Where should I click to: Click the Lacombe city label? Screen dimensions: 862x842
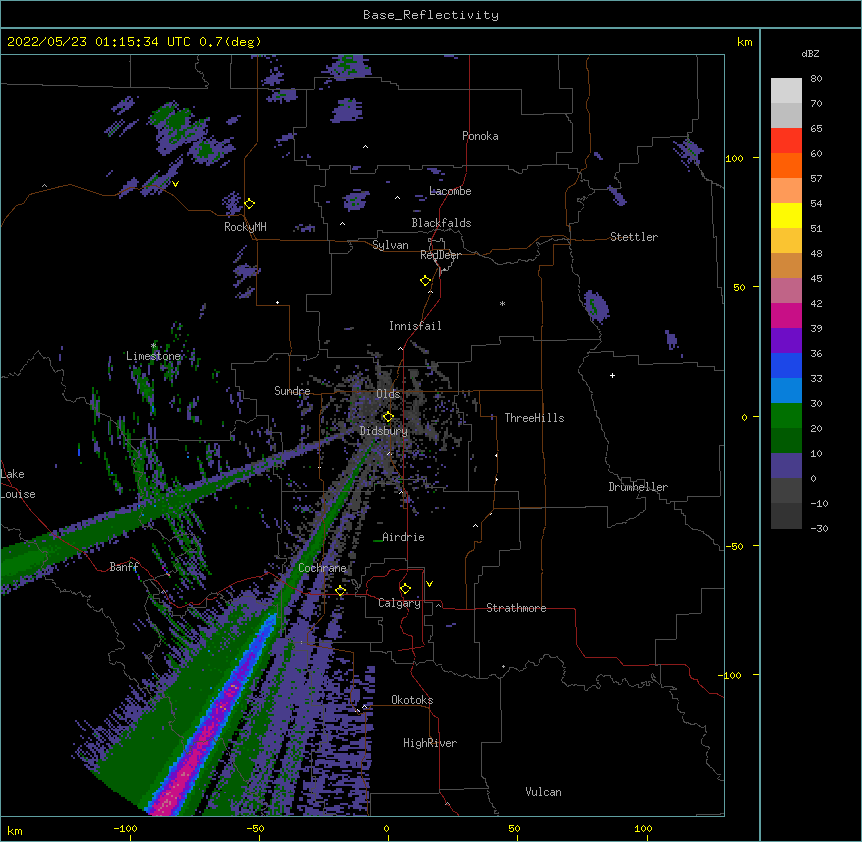[x=450, y=191]
